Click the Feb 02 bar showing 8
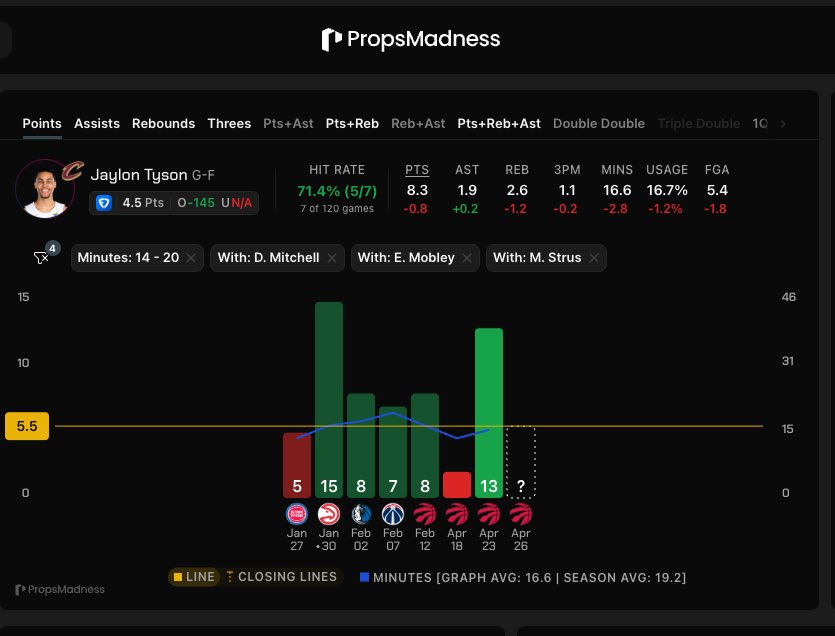The height and width of the screenshot is (636, 835). point(361,446)
